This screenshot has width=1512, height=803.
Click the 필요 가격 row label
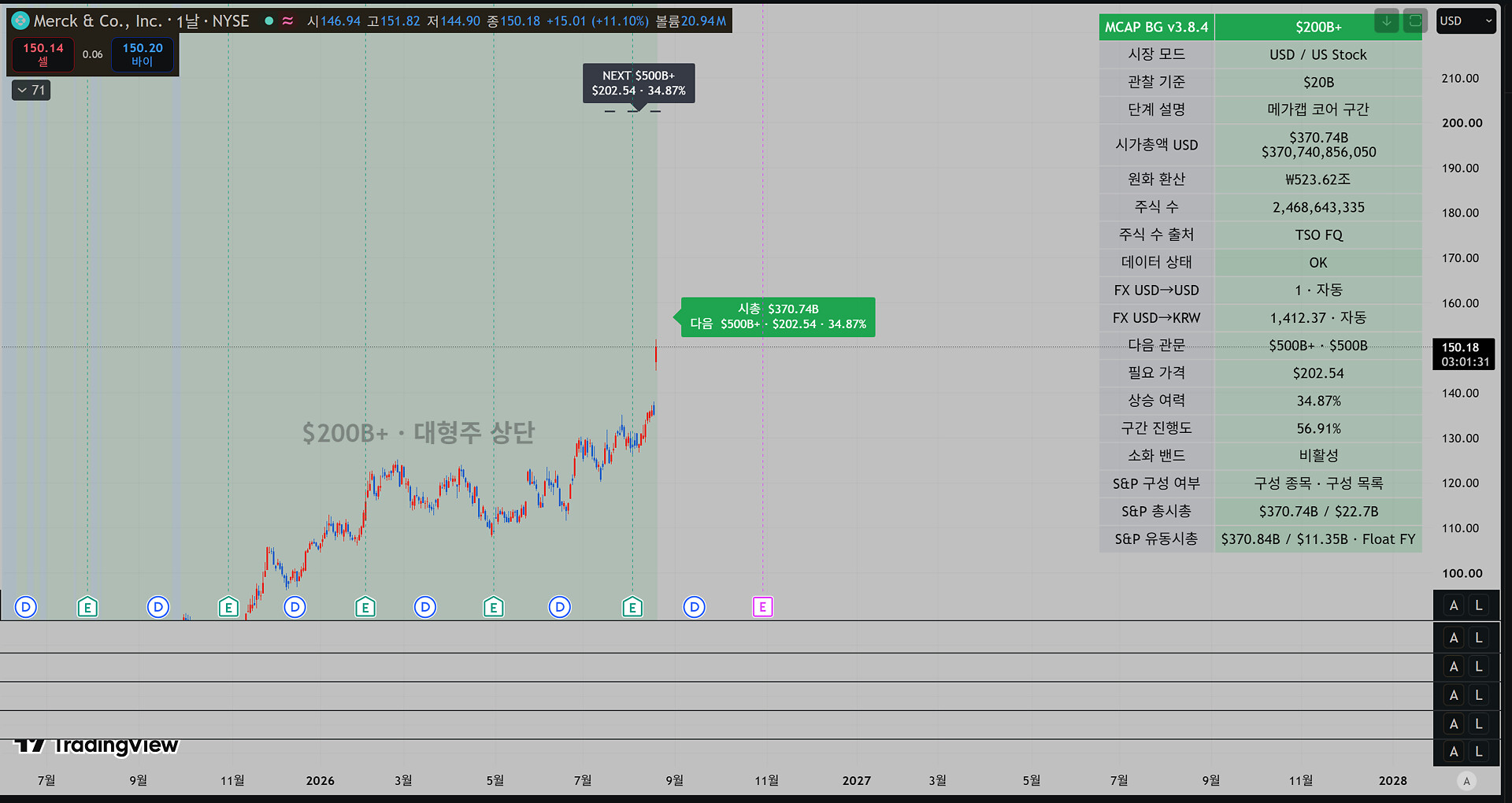pos(1157,372)
